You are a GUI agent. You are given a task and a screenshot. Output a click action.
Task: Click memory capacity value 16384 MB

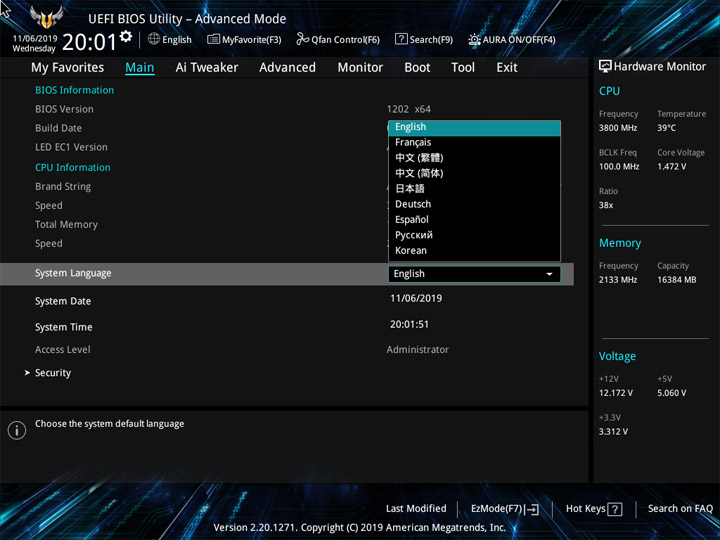coord(676,280)
